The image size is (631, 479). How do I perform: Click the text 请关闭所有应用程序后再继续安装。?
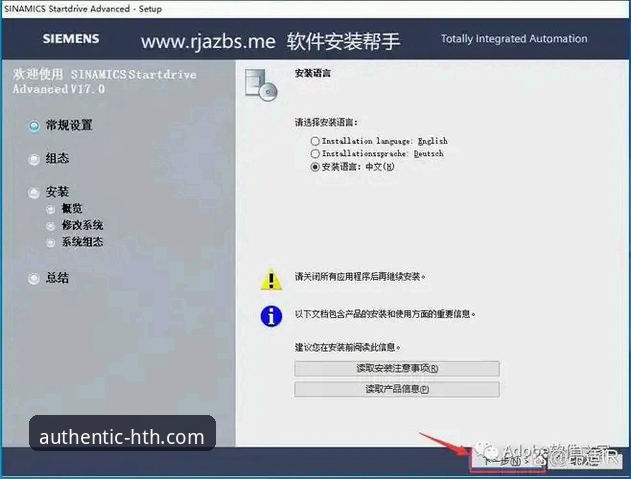tap(360, 277)
